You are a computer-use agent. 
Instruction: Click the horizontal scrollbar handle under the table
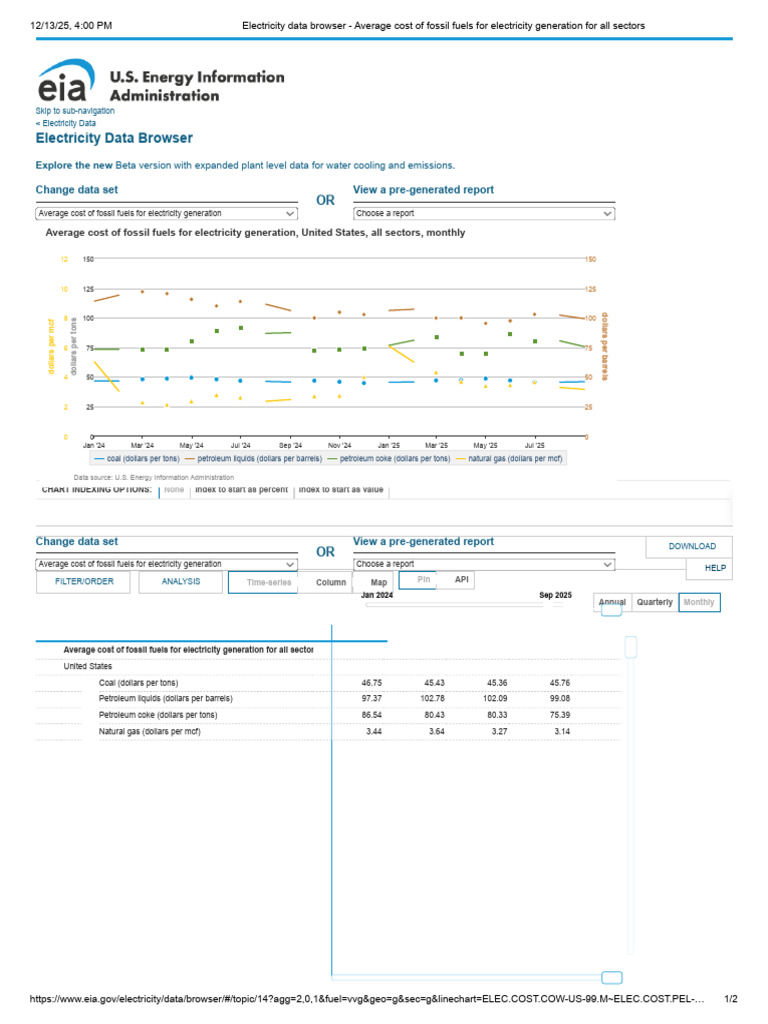[x=611, y=978]
